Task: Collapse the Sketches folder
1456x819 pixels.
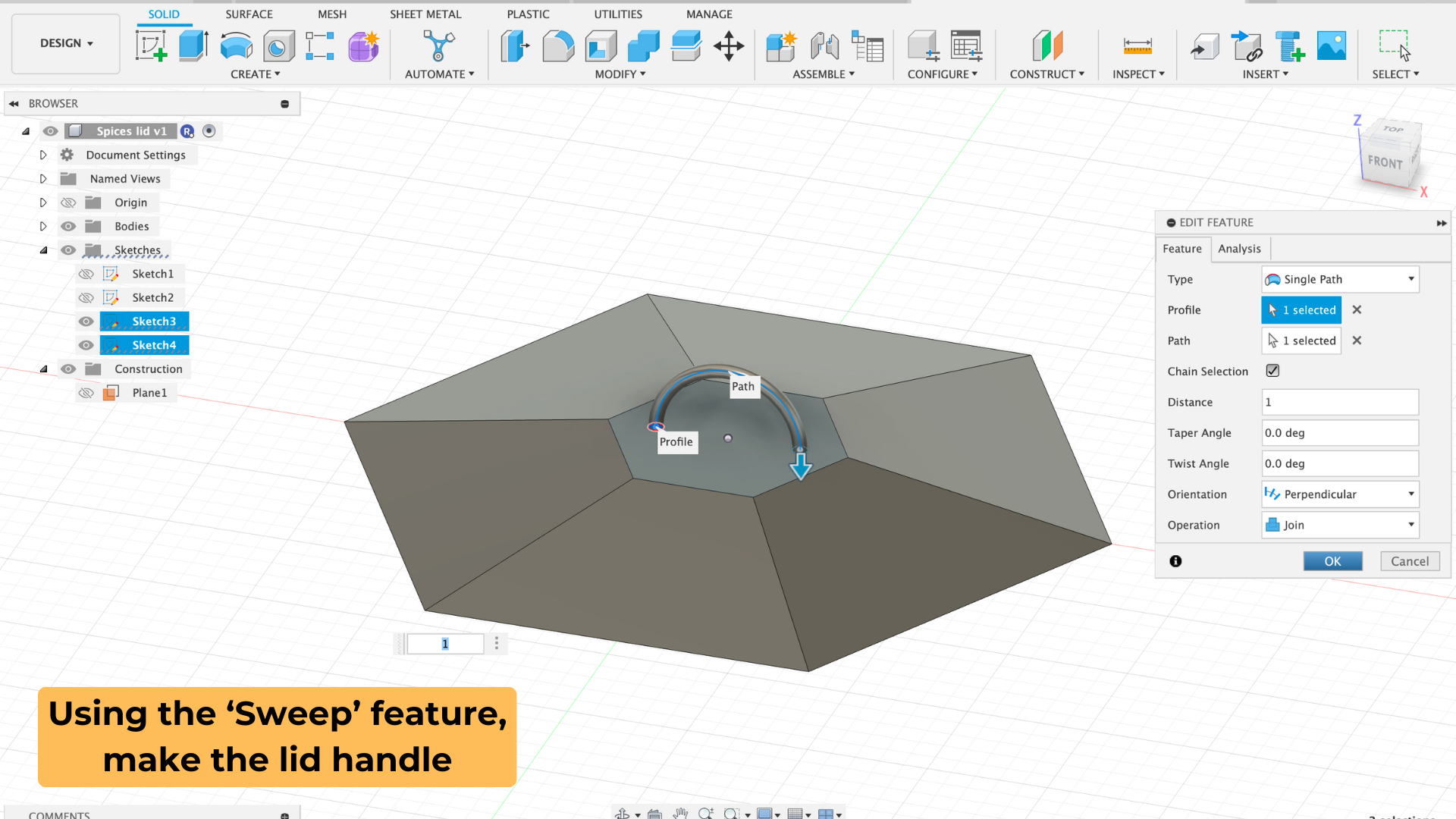Action: [43, 250]
